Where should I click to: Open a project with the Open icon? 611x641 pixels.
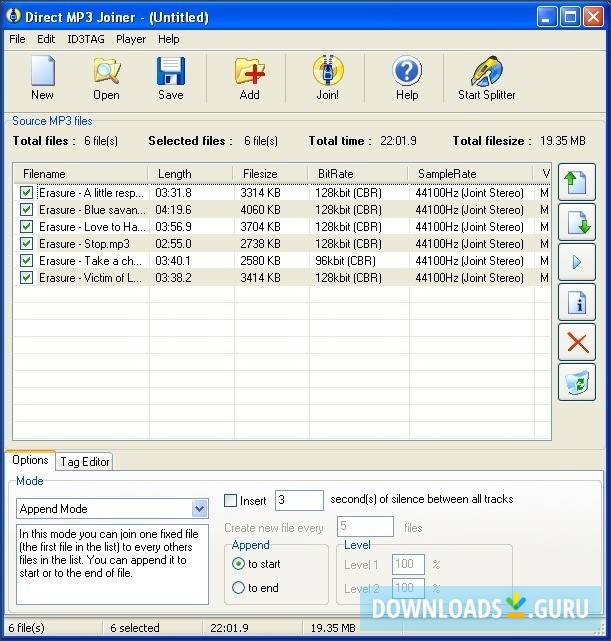(106, 78)
